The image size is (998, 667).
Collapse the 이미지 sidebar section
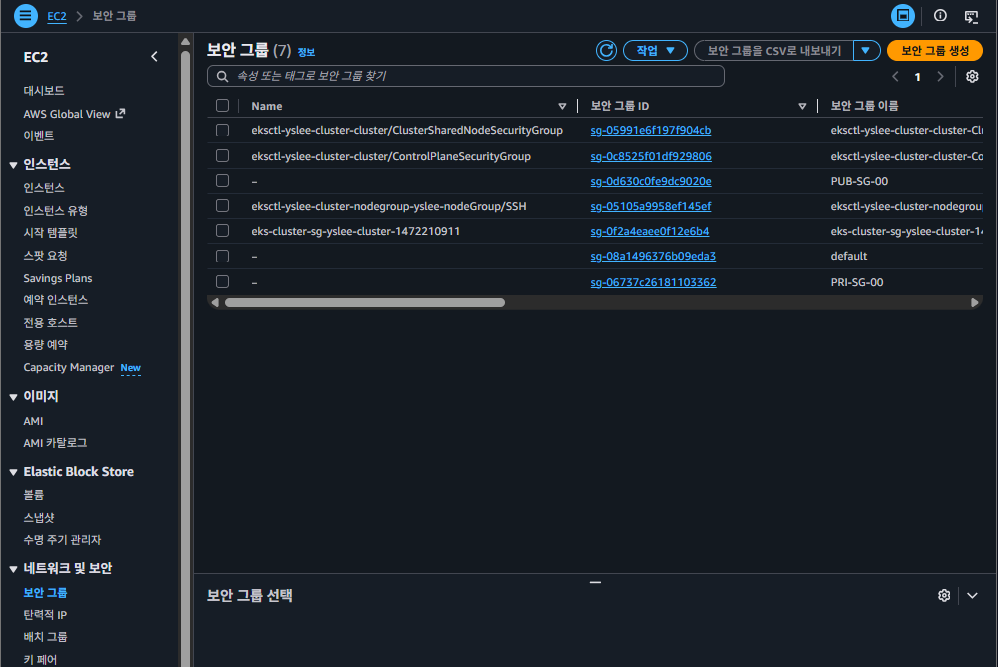[x=13, y=397]
